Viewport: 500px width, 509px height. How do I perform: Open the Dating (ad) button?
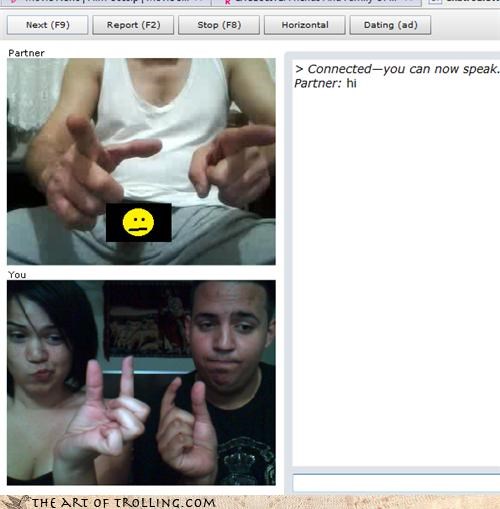[x=390, y=25]
